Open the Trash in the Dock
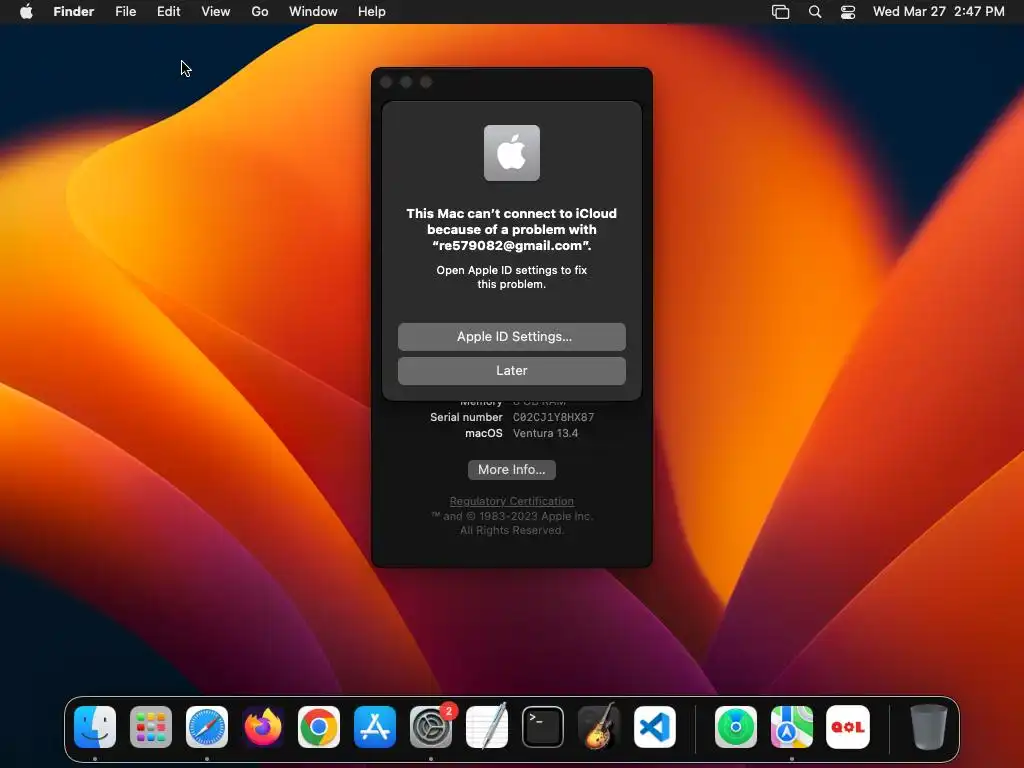Viewport: 1024px width, 768px height. (929, 727)
